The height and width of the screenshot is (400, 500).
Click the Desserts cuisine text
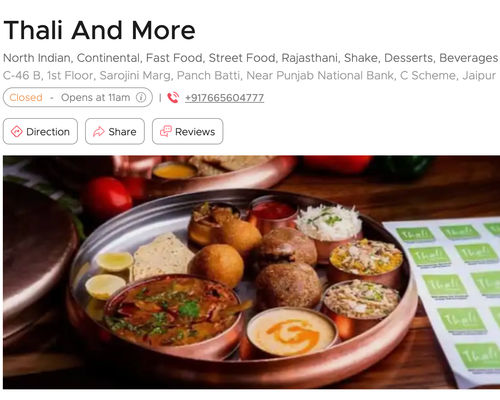[x=408, y=58]
